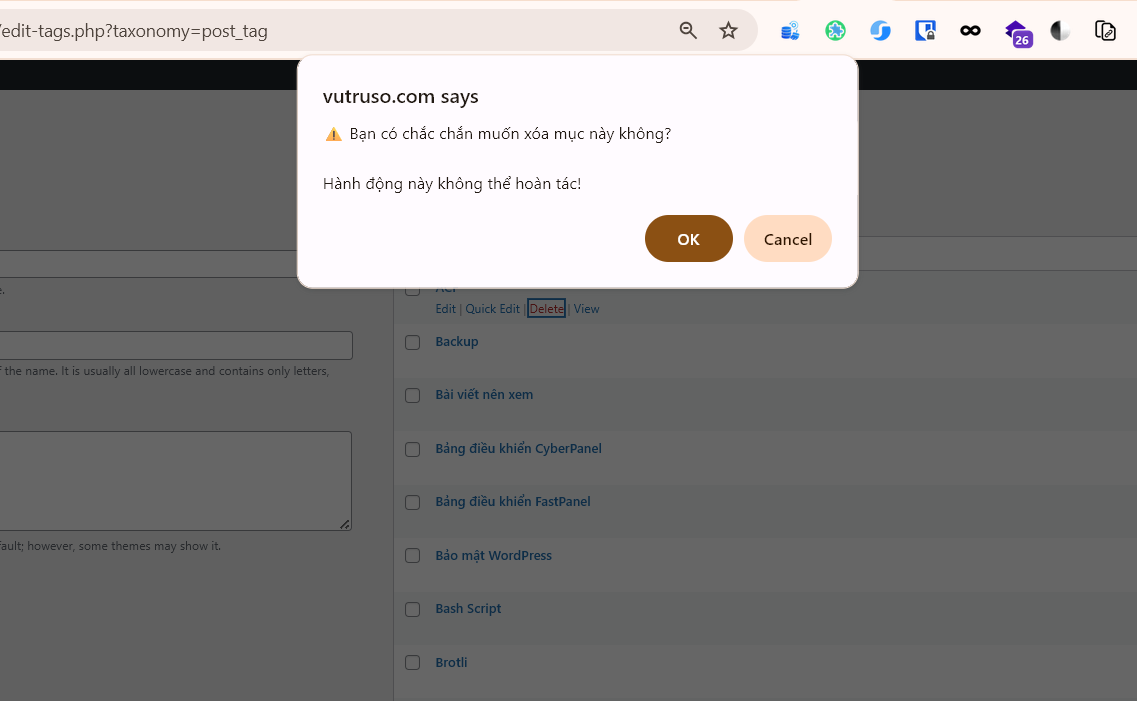This screenshot has width=1137, height=701.
Task: Check the Bảo mật WordPress tag checkbox
Action: coord(412,556)
